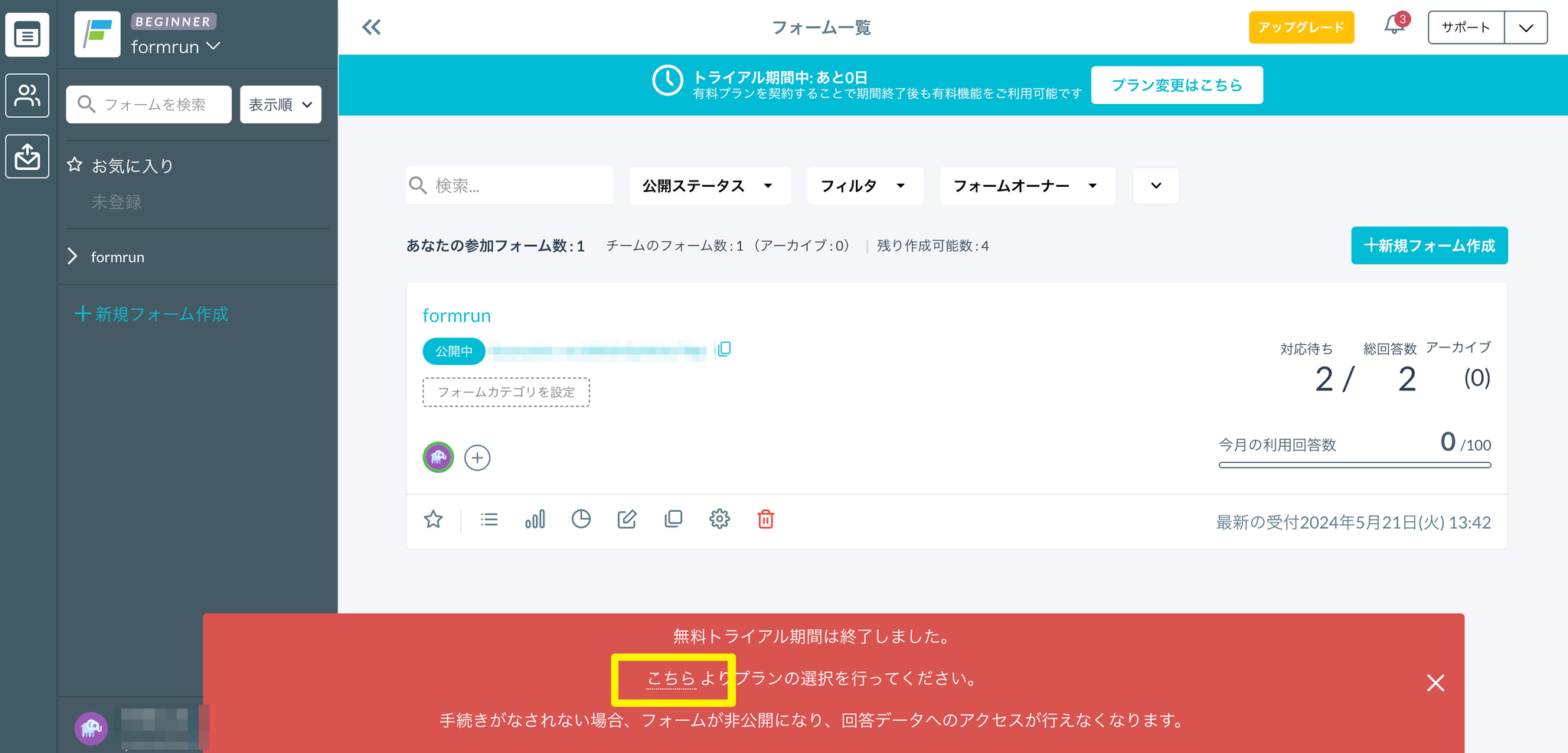This screenshot has width=1568, height=753.
Task: Click the こちら link in red banner
Action: (x=671, y=679)
